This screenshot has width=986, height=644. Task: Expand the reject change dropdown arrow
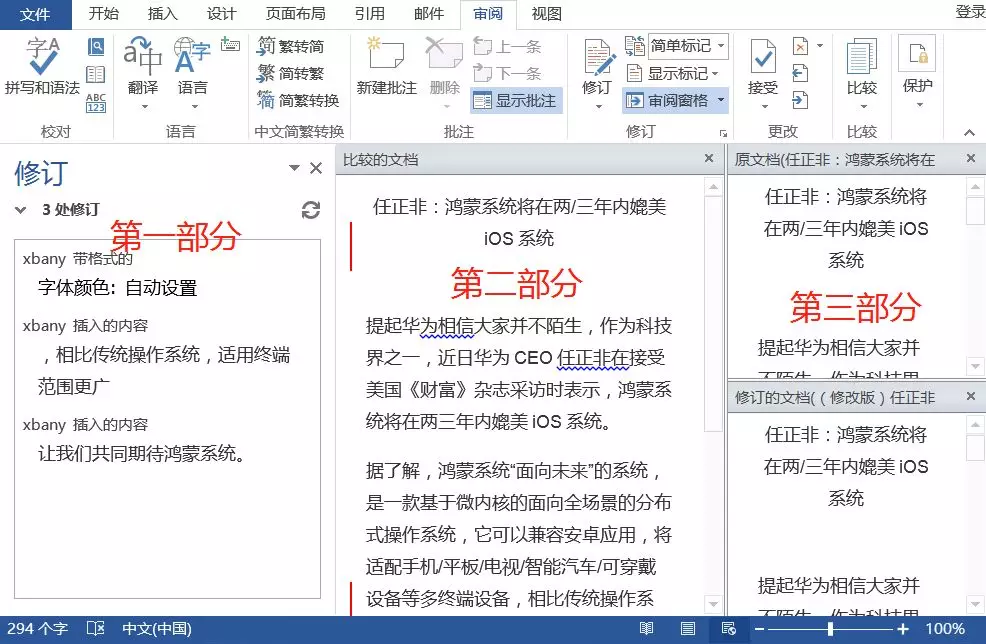pos(819,46)
